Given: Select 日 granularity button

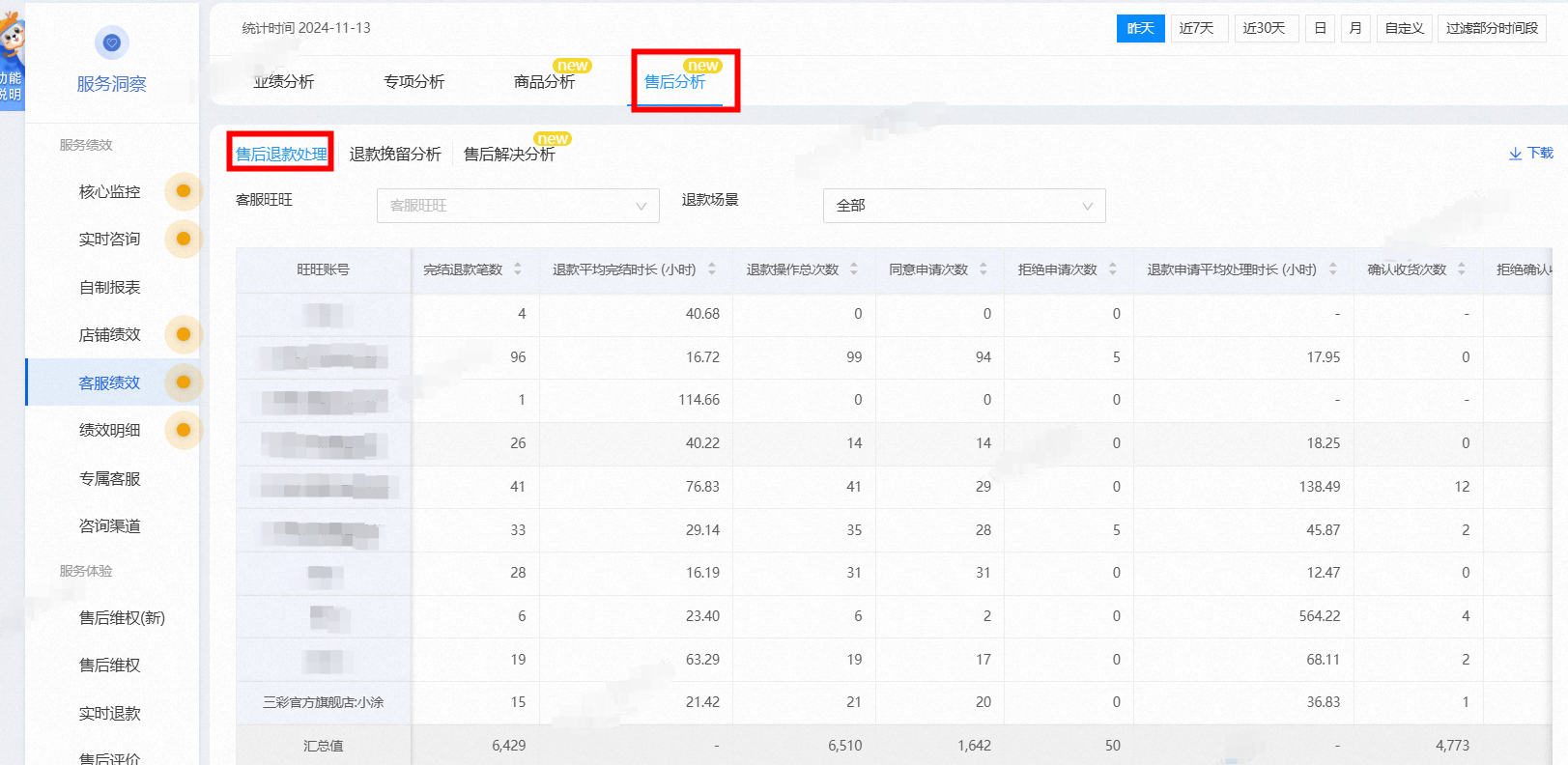Looking at the screenshot, I should click(1320, 28).
